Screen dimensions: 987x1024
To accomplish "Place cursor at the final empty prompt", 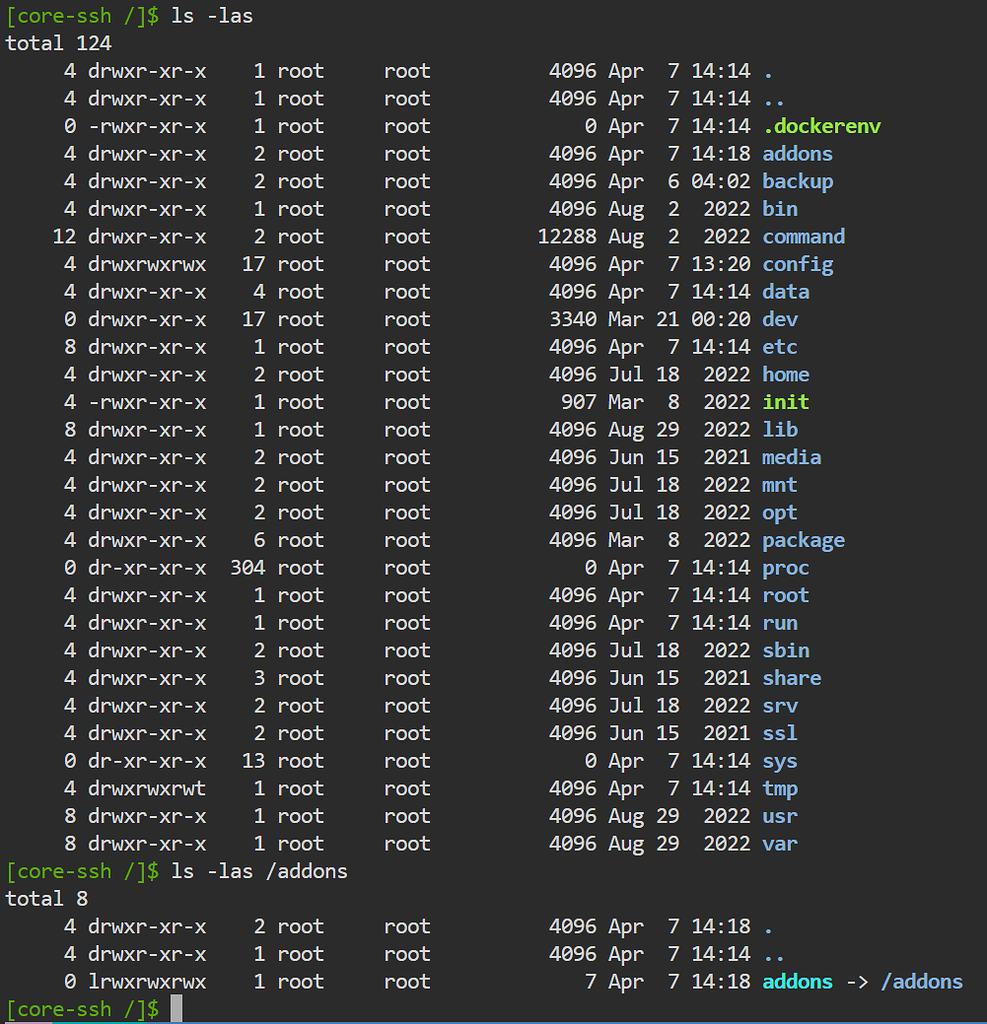I will pyautogui.click(x=177, y=1009).
